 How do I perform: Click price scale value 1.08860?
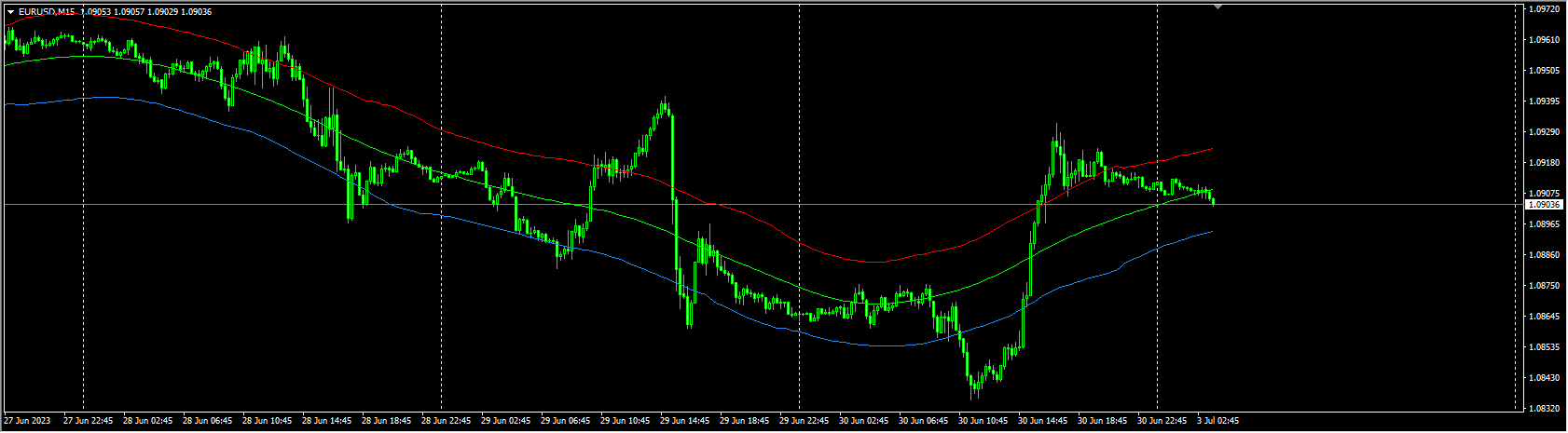coord(1544,255)
